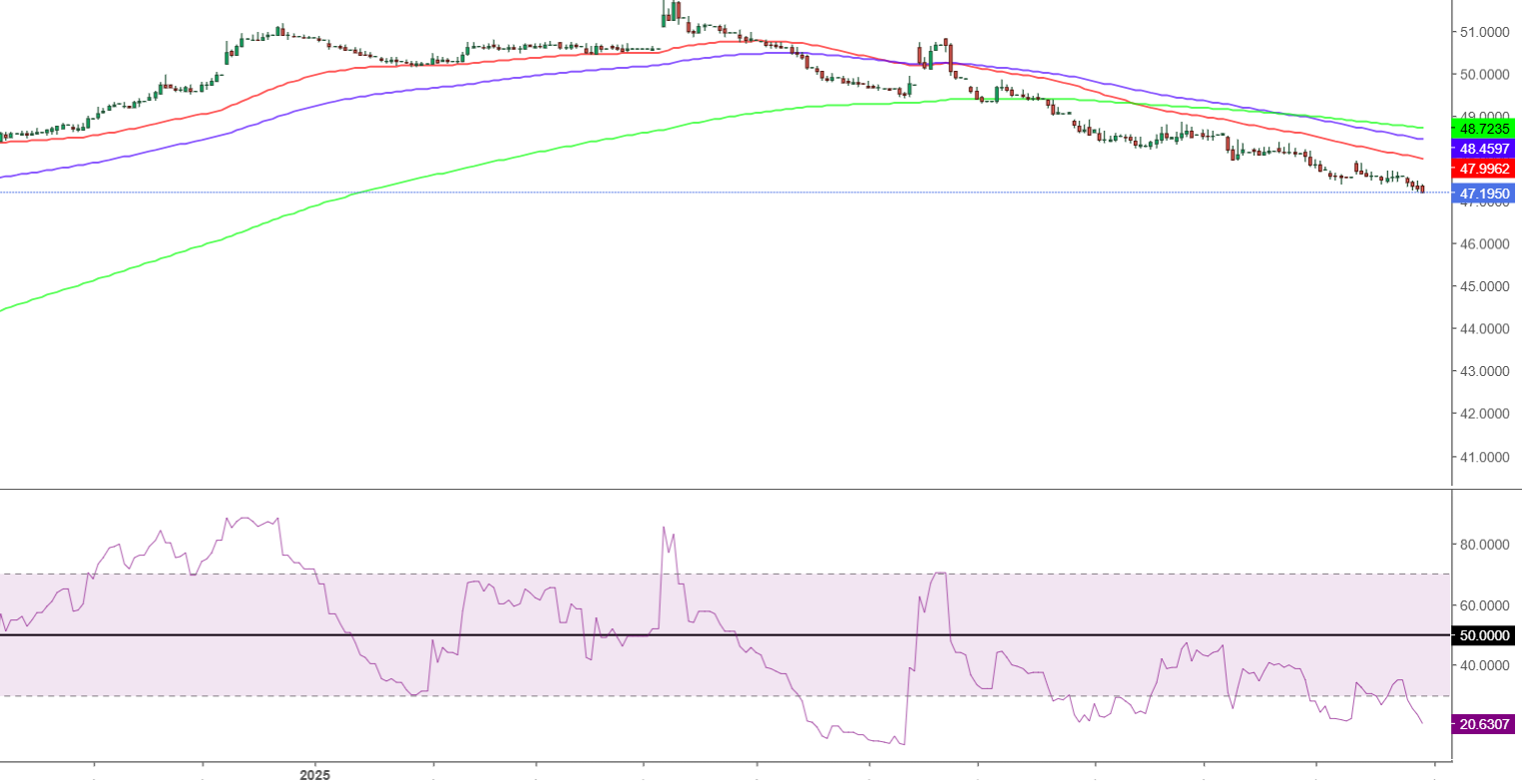Click the 45.0000 tick on the price axis
The width and height of the screenshot is (1522, 784).
point(1484,286)
